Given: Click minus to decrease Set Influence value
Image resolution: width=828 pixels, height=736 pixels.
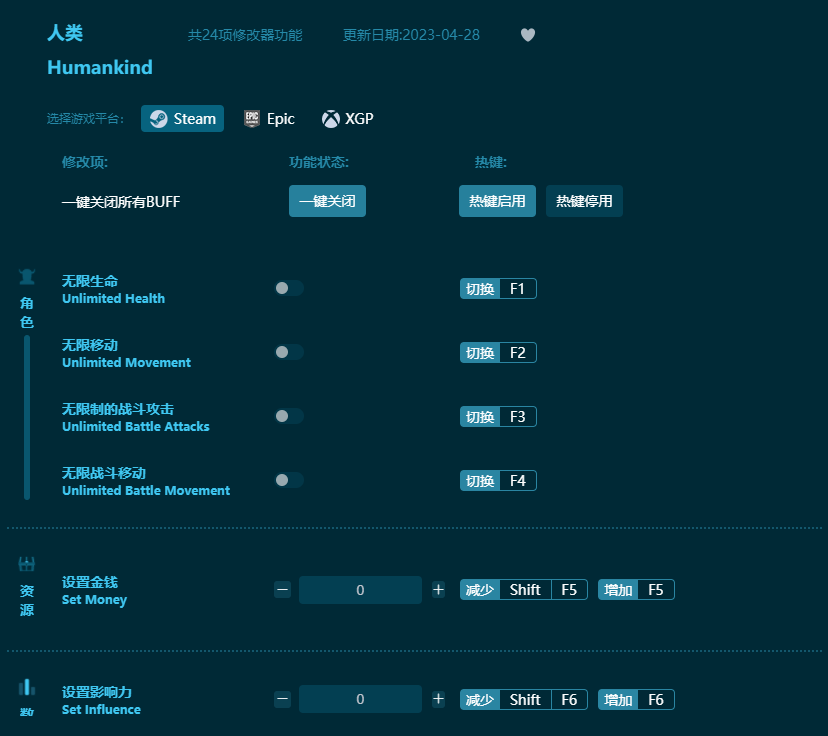Looking at the screenshot, I should point(282,699).
